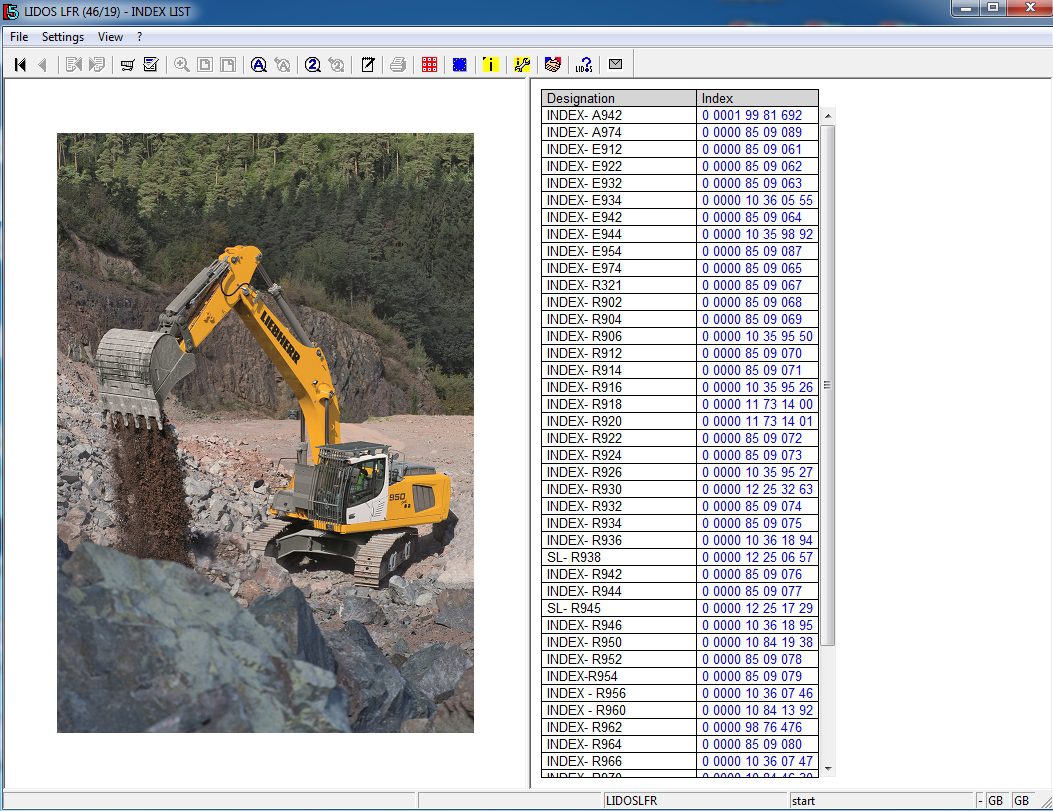Open the File menu

coord(19,37)
